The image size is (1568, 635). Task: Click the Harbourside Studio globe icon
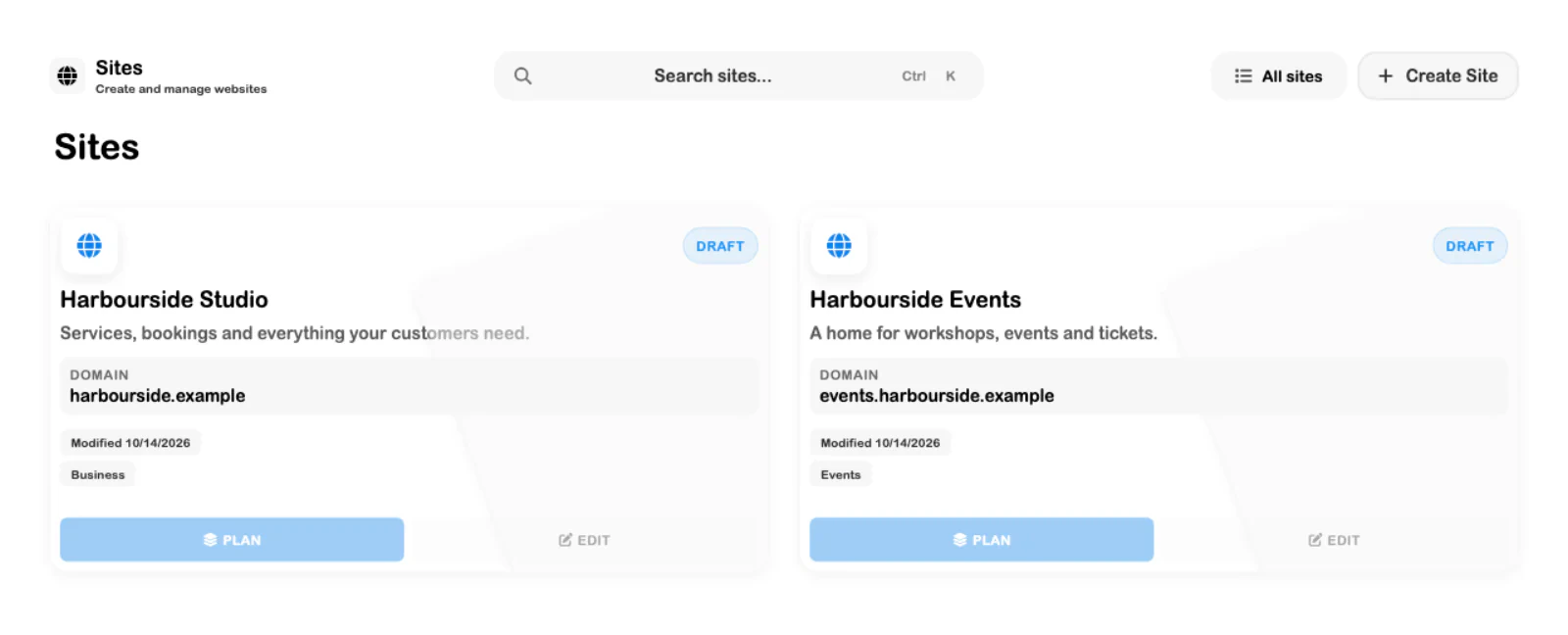[89, 245]
